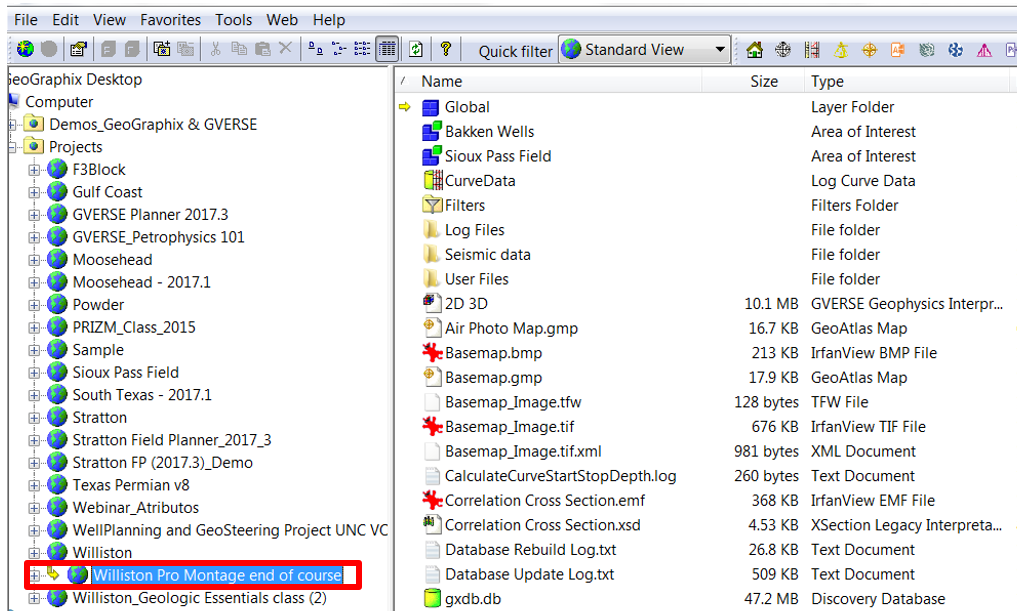Click the yellow drilling rig application icon
The height and width of the screenshot is (613, 1024).
(840, 50)
